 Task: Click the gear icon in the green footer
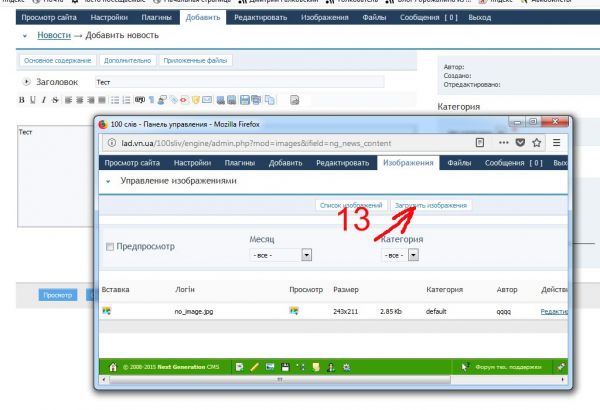tap(347, 367)
